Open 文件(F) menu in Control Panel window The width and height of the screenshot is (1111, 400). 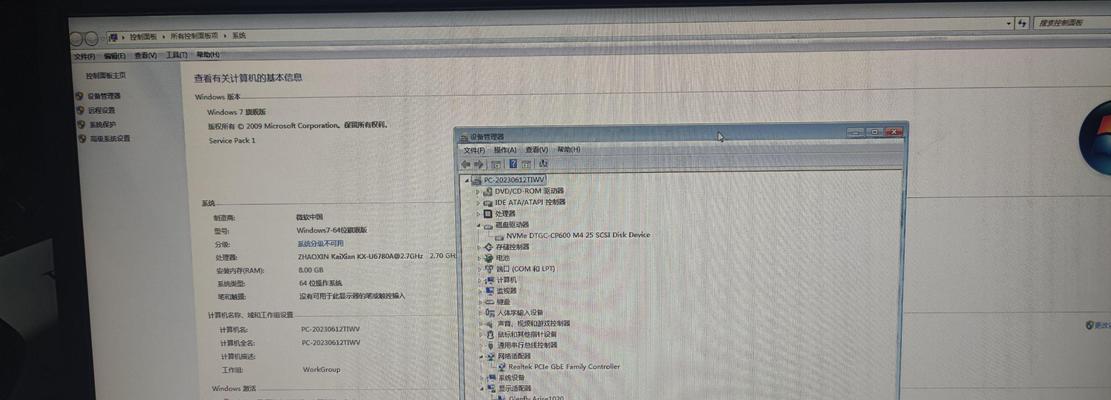coord(84,57)
